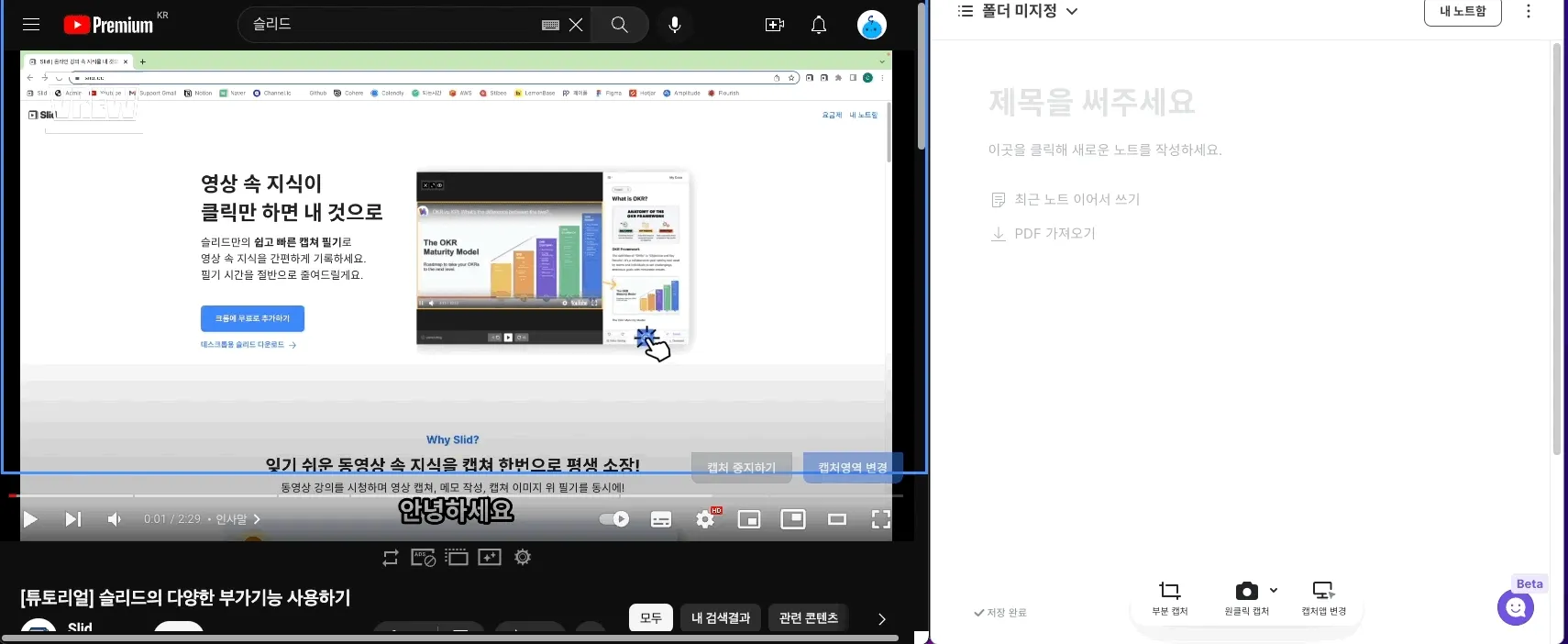Open the create video icon
This screenshot has width=1568, height=644.
775,25
